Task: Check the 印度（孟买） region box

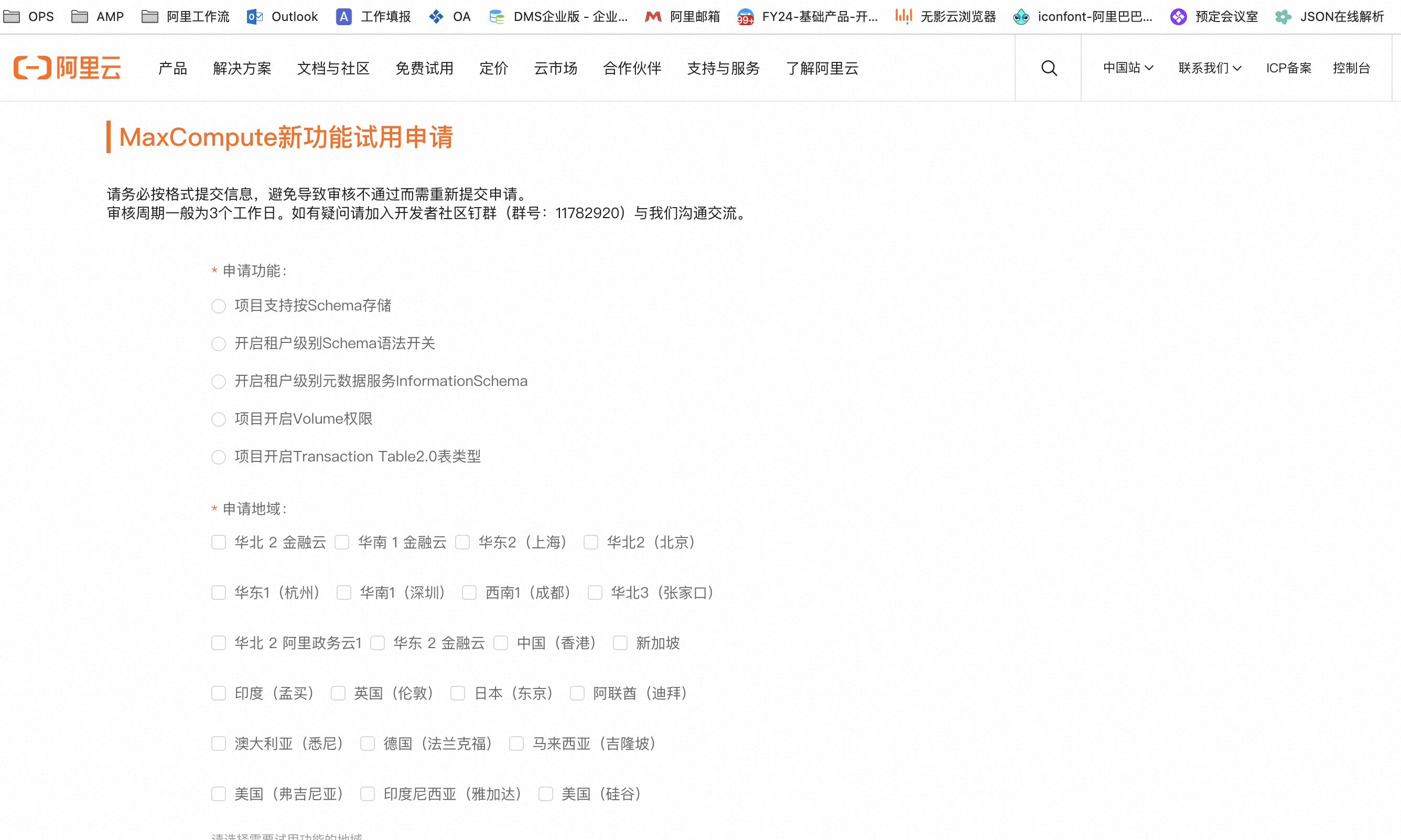Action: point(219,693)
